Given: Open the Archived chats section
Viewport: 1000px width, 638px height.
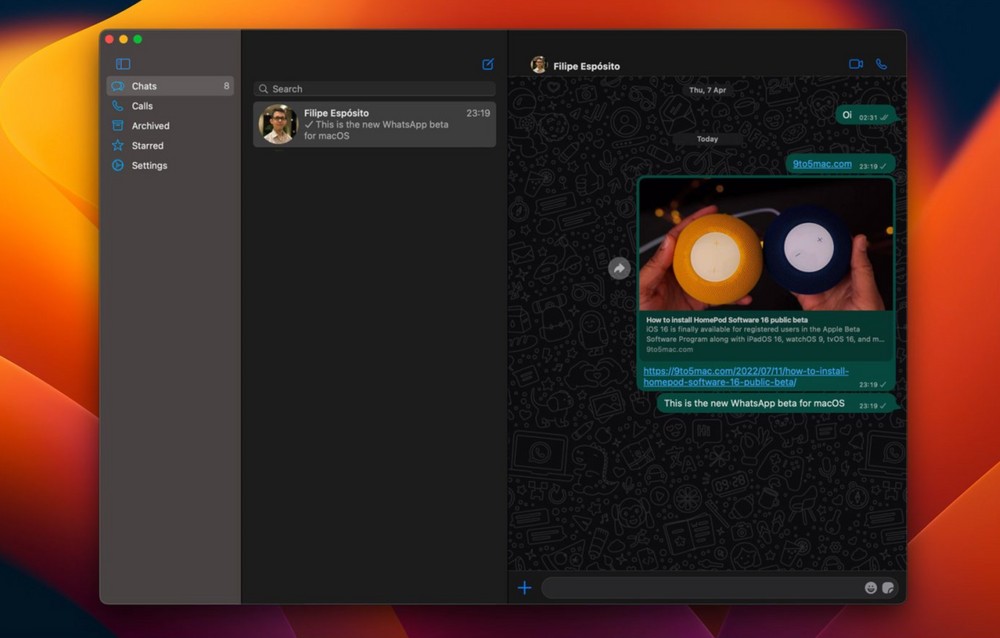Looking at the screenshot, I should pos(170,126).
